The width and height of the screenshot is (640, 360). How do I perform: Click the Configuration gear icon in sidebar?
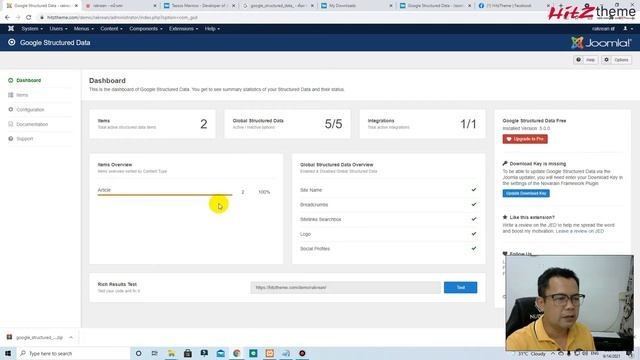tap(11, 109)
